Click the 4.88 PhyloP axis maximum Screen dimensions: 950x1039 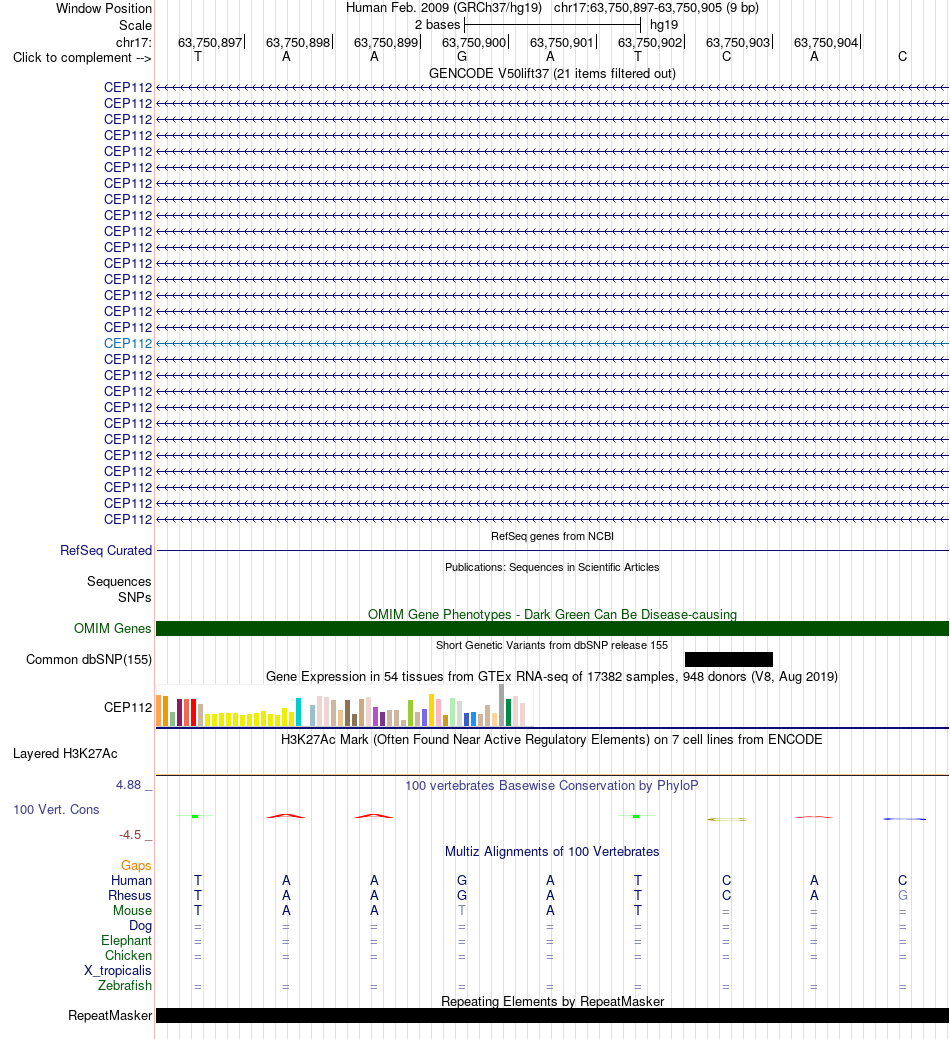tap(129, 785)
